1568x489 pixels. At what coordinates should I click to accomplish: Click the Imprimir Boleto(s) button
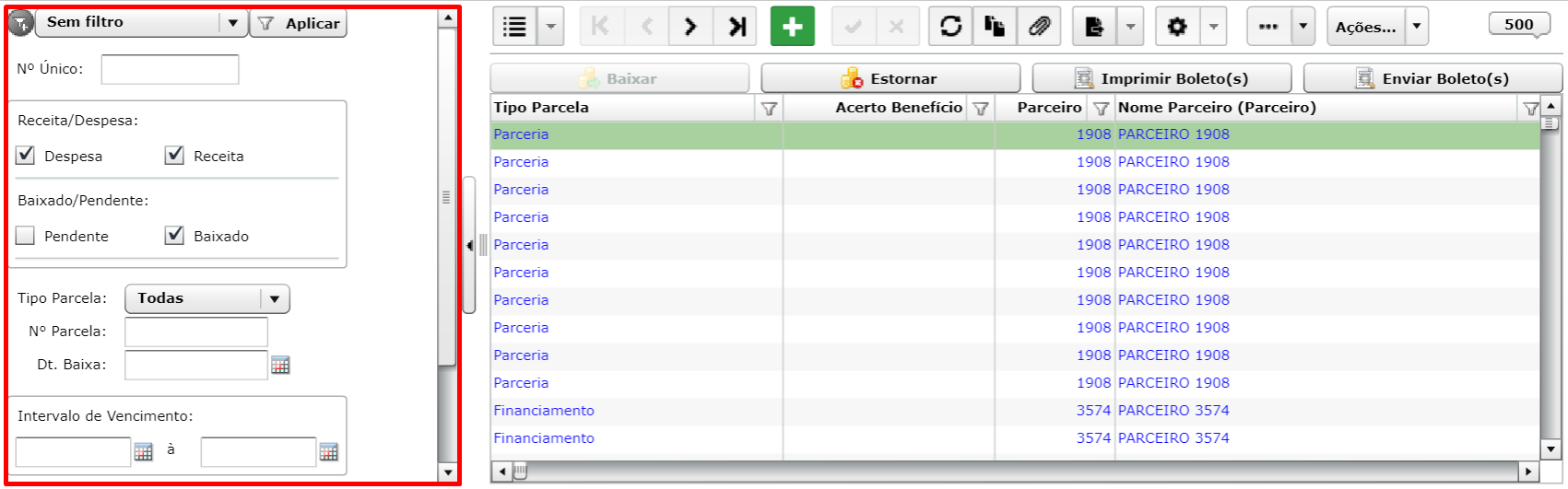tap(1161, 78)
